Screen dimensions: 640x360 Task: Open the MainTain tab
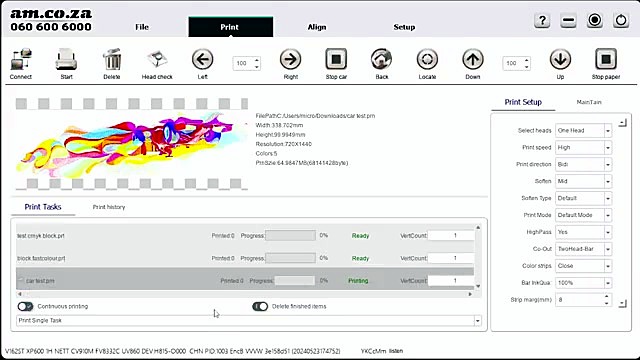[589, 102]
